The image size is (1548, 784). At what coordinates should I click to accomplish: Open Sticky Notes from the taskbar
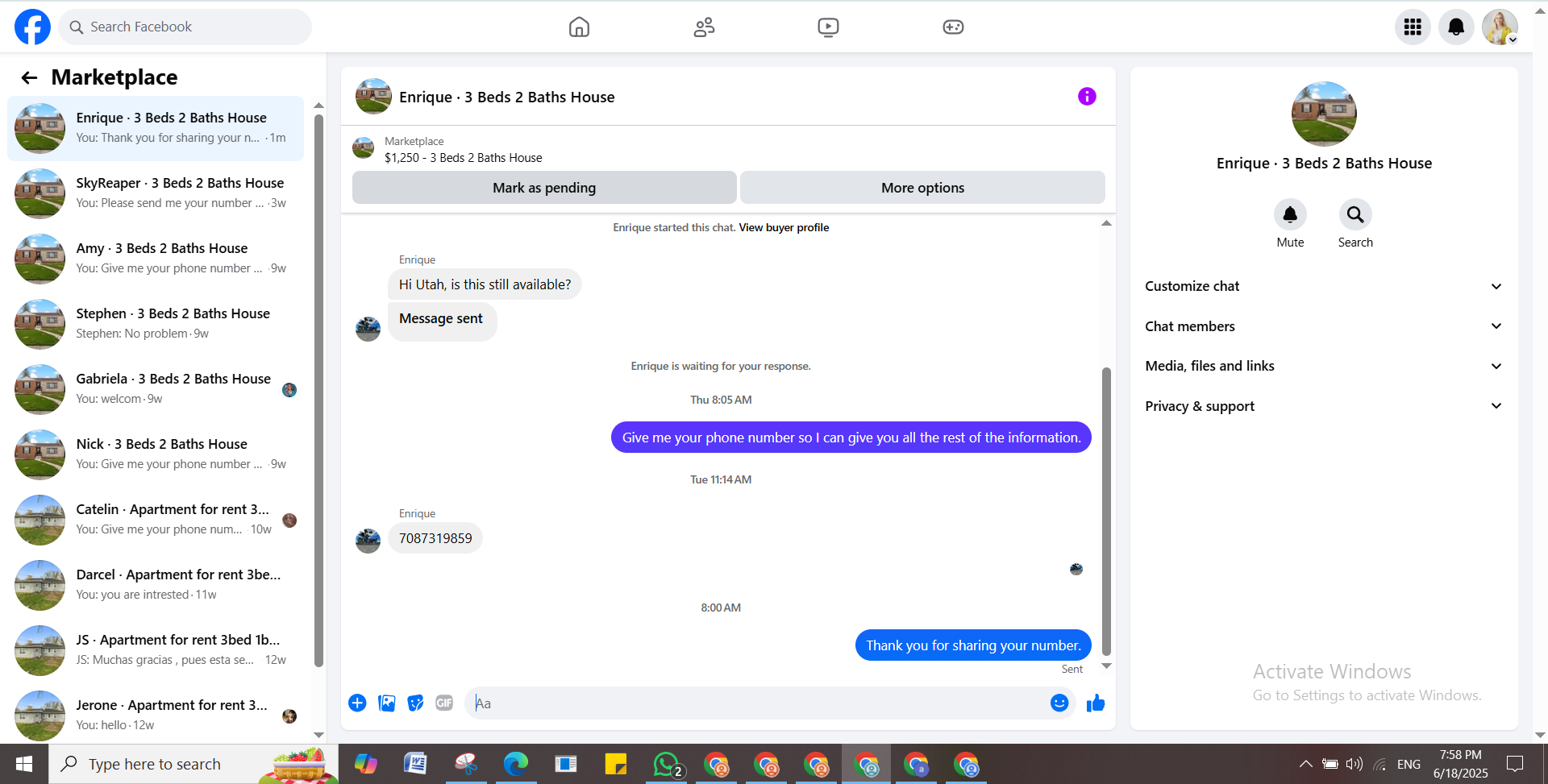616,764
